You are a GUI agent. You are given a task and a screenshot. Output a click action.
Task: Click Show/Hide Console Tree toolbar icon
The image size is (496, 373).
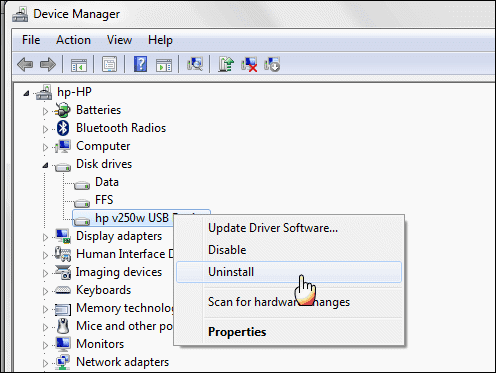tap(79, 65)
